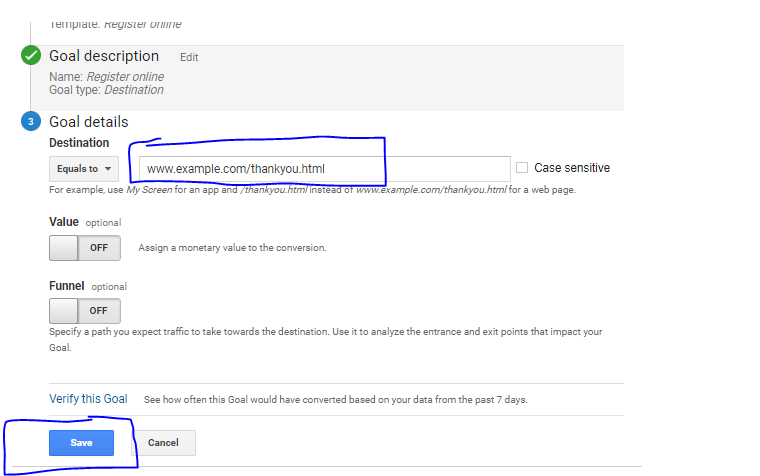Cancel goal creation
The height and width of the screenshot is (476, 760).
point(163,443)
